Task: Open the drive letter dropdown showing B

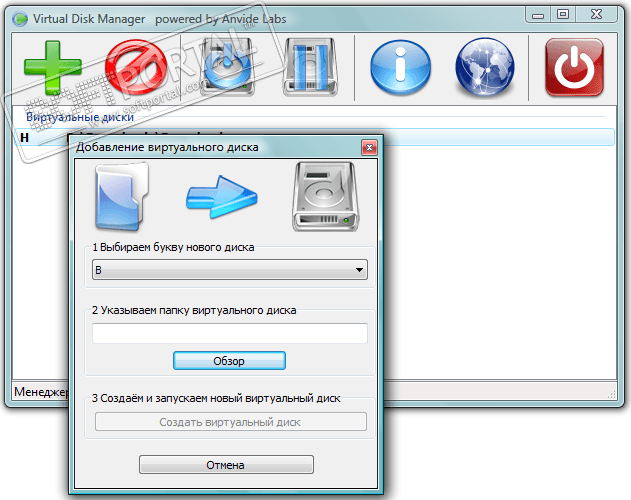Action: click(230, 270)
